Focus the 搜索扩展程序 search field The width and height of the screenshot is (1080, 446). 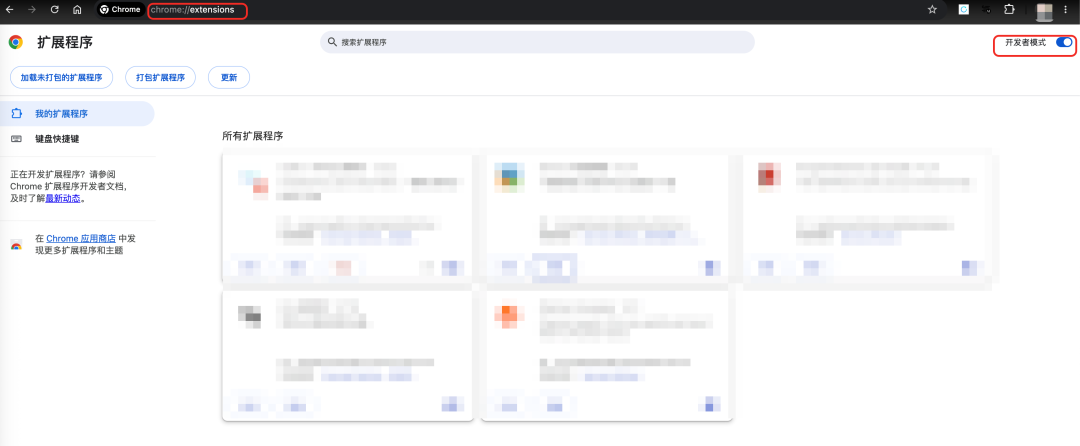pyautogui.click(x=537, y=42)
